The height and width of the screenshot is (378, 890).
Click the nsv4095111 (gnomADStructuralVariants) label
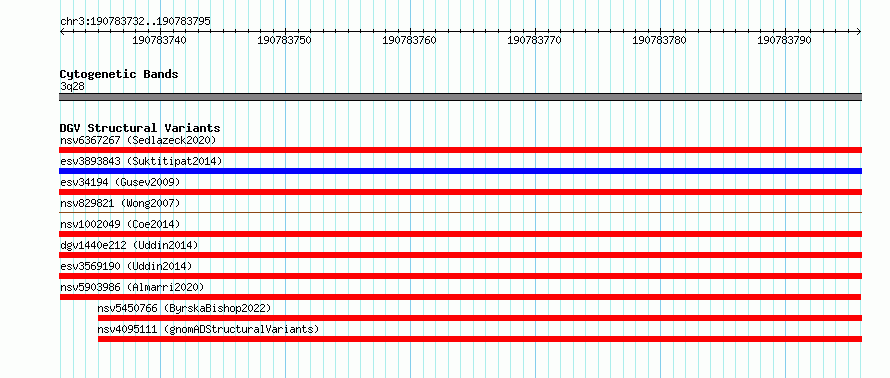208,329
